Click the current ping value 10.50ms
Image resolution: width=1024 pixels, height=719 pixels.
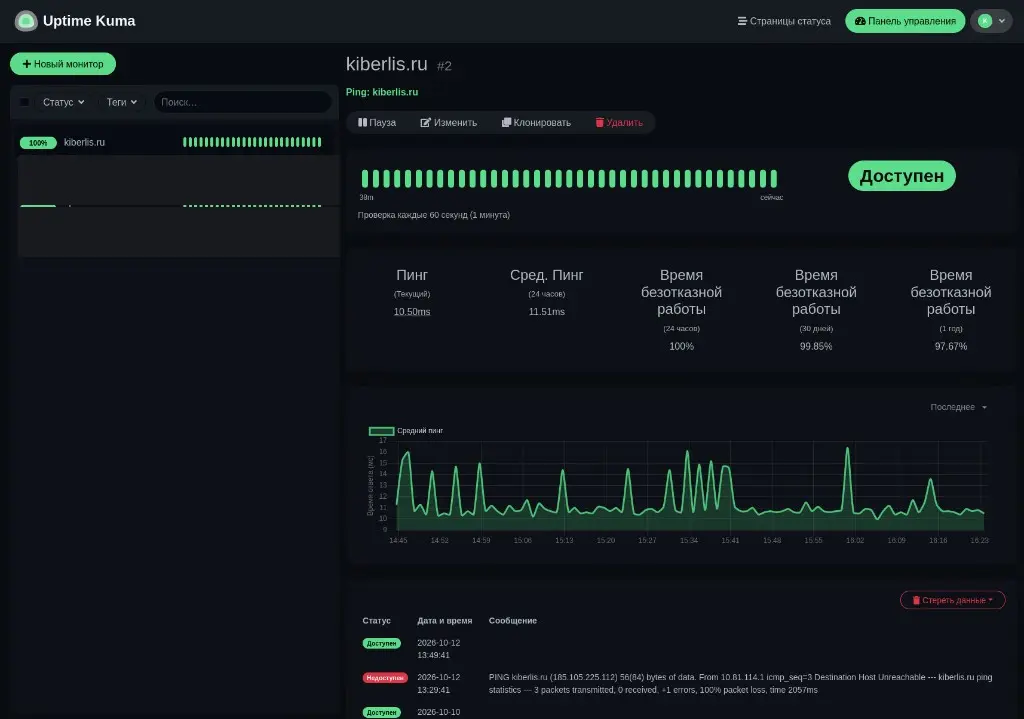tap(412, 312)
